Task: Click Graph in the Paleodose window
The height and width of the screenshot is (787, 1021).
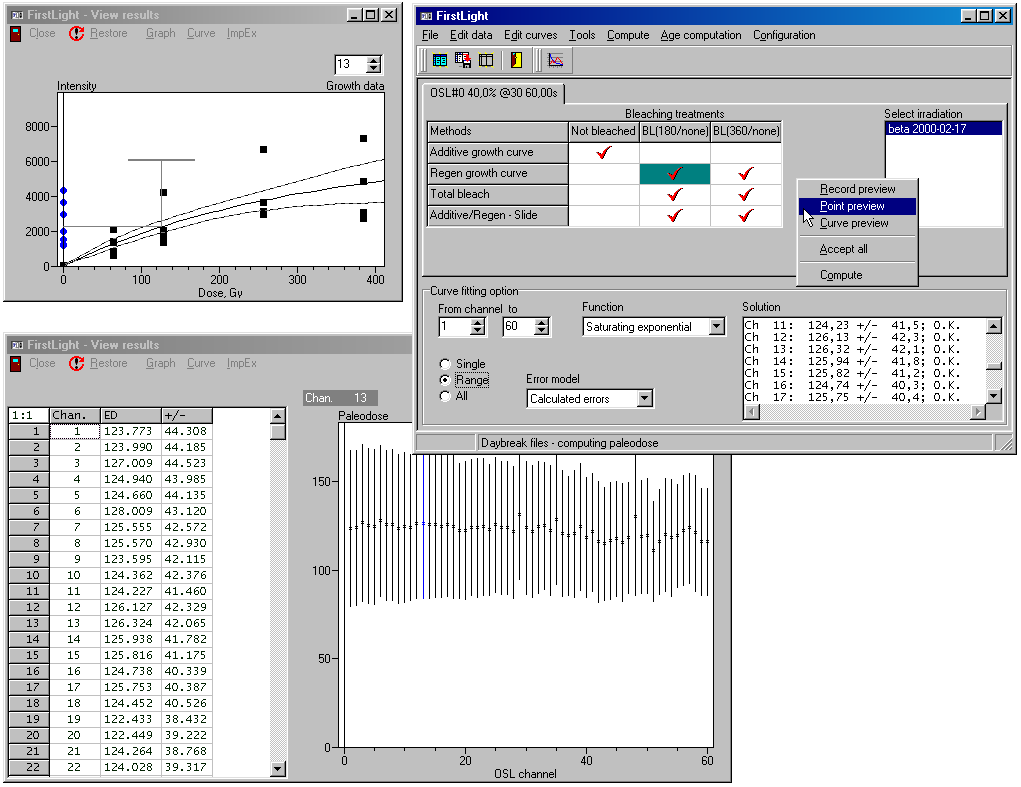Action: click(x=160, y=363)
